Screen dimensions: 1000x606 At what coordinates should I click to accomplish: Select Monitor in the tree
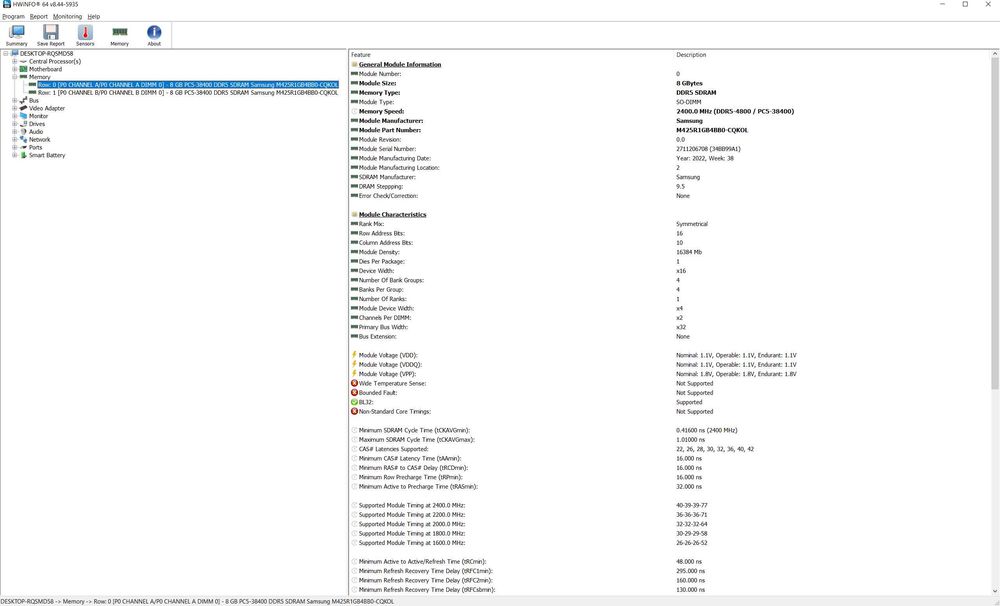click(x=38, y=116)
